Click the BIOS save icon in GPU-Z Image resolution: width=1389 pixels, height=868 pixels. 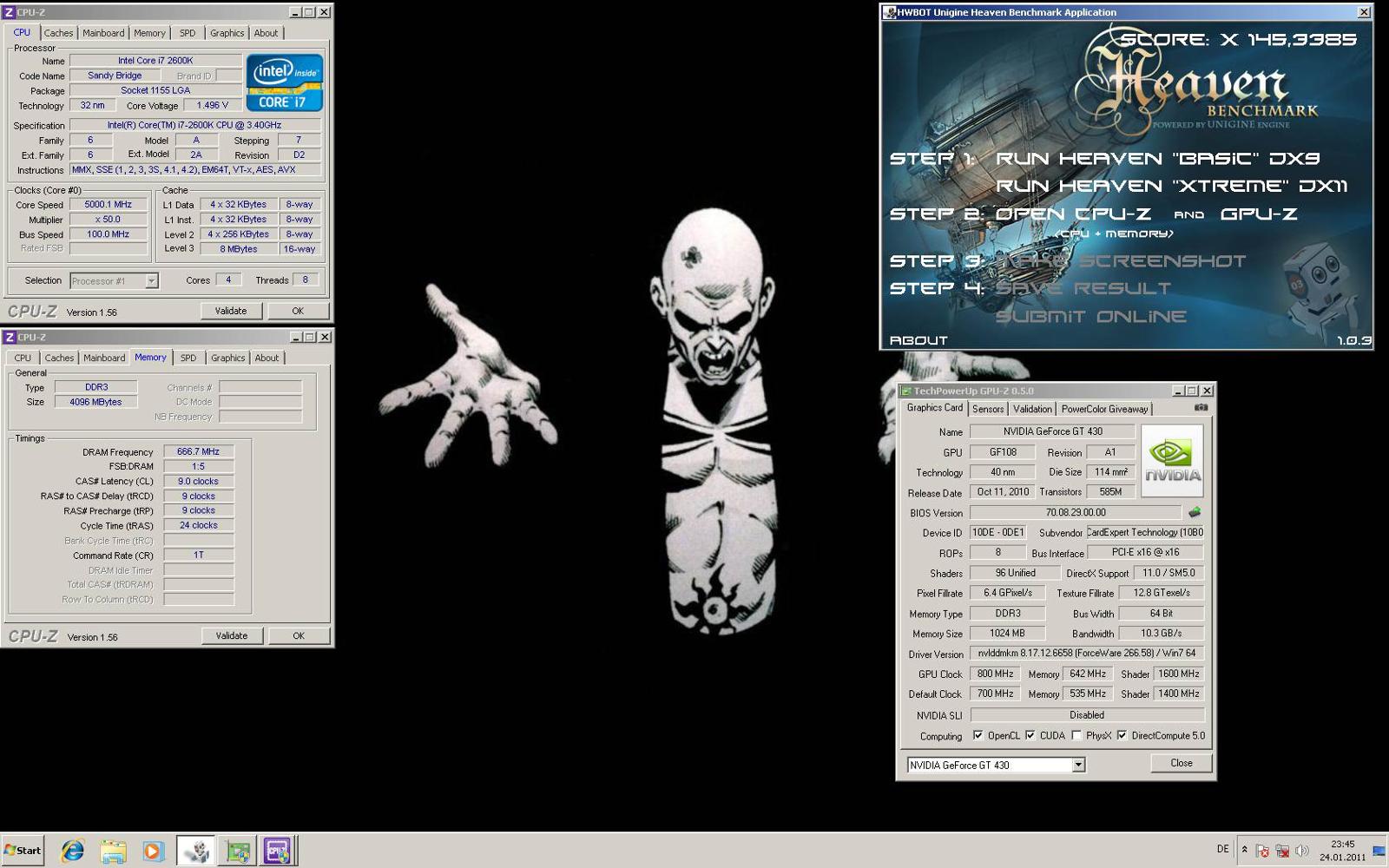tap(1195, 512)
